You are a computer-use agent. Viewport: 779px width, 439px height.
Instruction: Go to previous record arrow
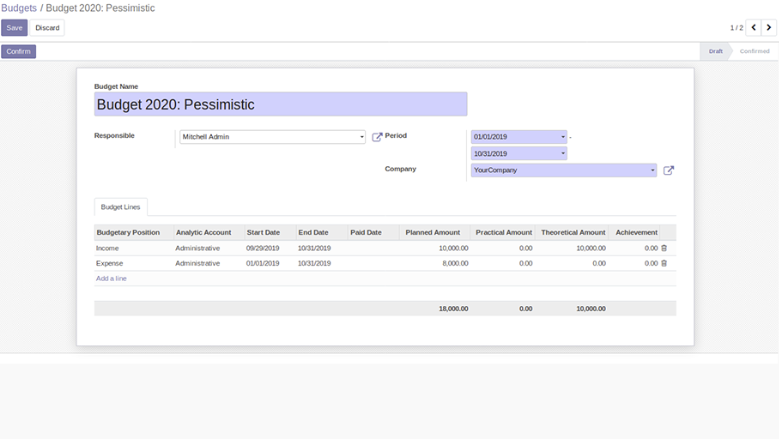[754, 28]
